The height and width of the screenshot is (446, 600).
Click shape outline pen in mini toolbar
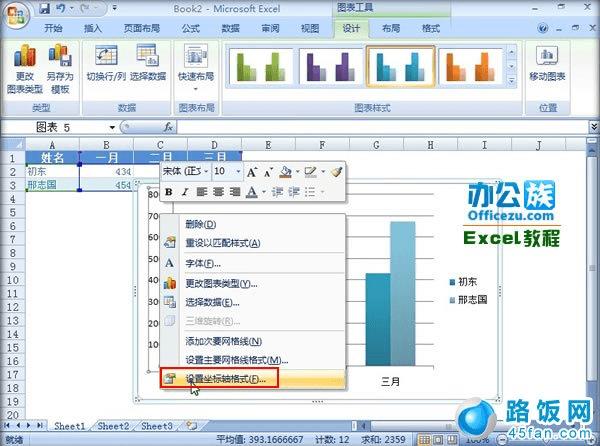pyautogui.click(x=310, y=172)
